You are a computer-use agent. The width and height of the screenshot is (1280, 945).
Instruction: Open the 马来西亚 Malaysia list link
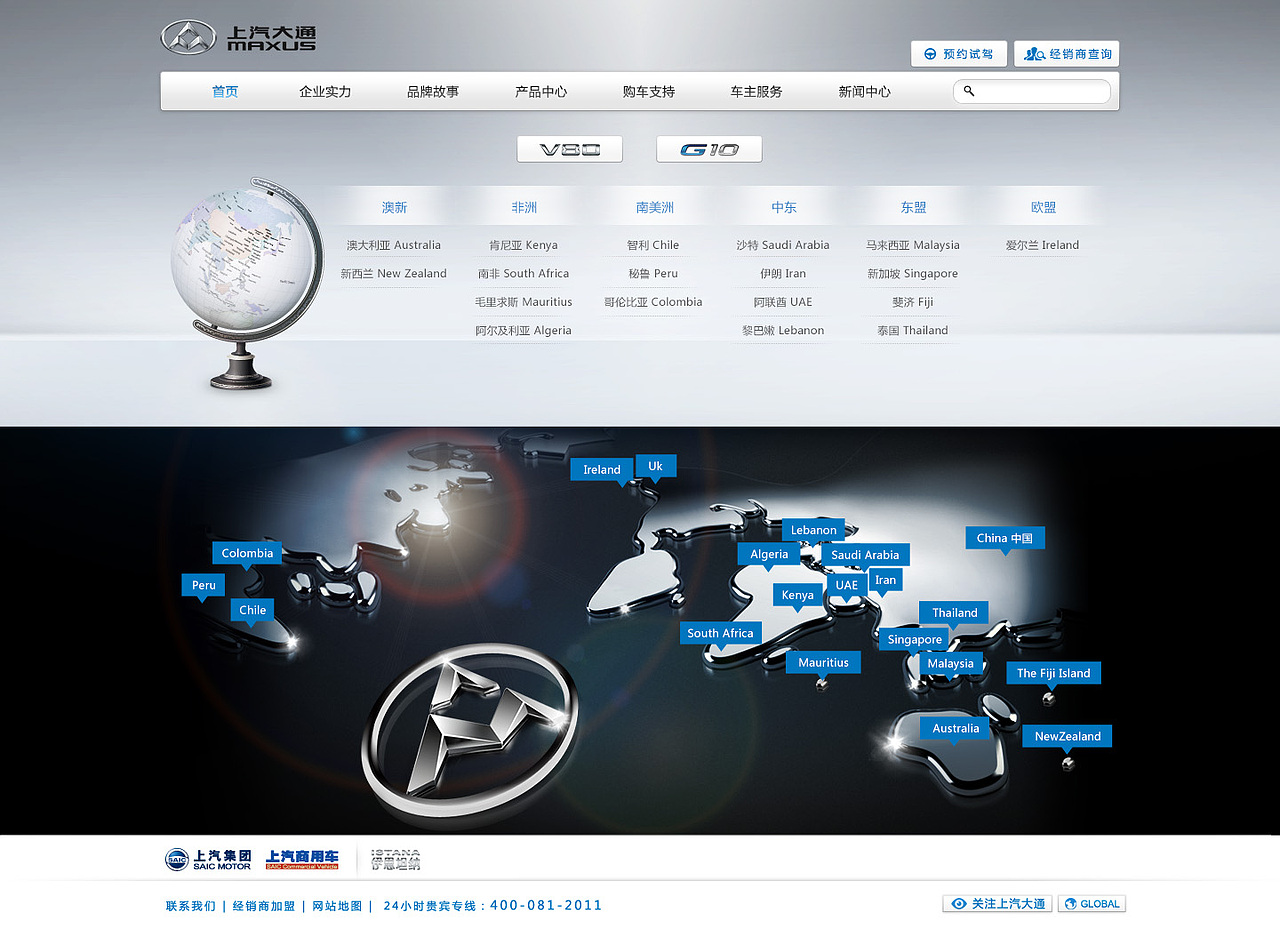pyautogui.click(x=913, y=245)
